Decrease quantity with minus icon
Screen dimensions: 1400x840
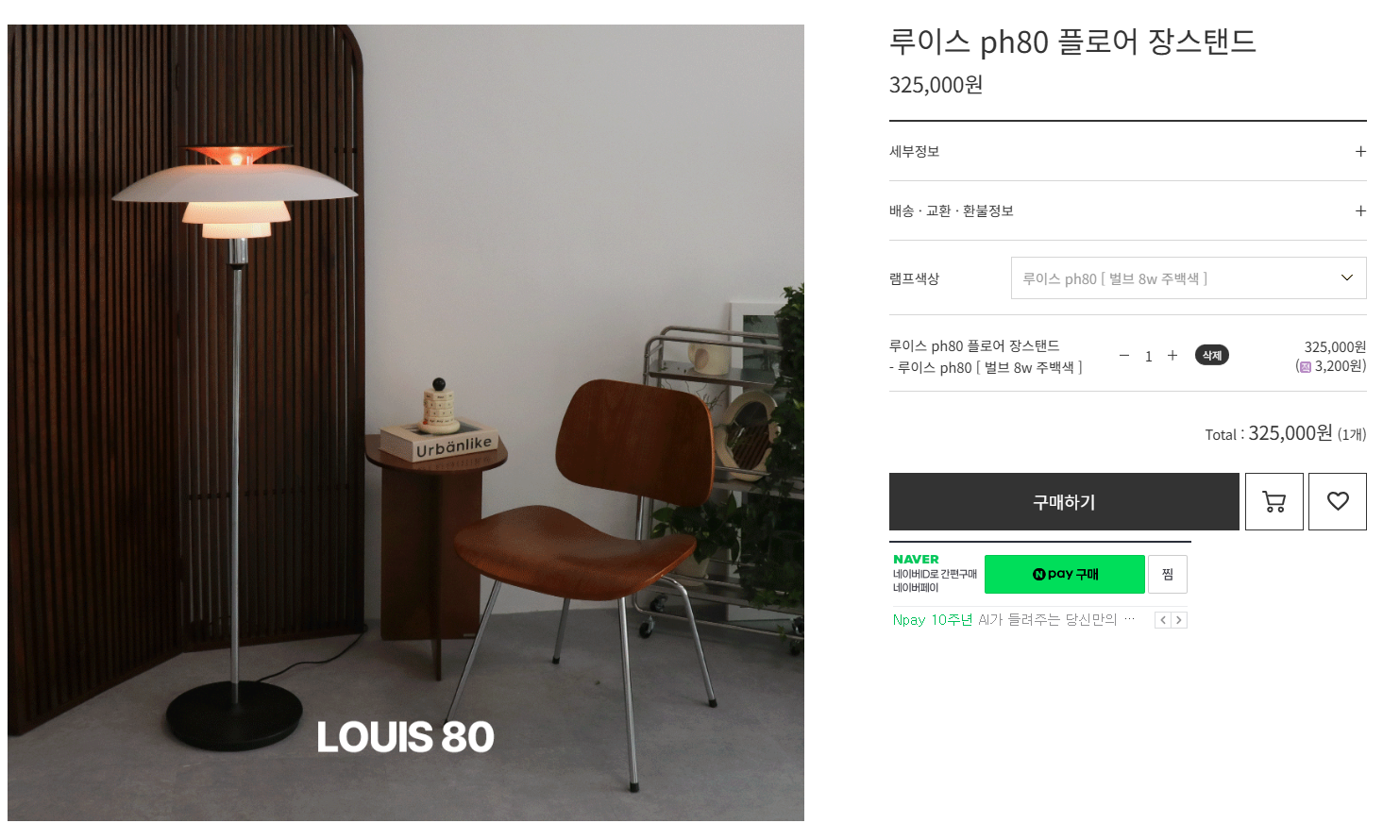tap(1124, 356)
